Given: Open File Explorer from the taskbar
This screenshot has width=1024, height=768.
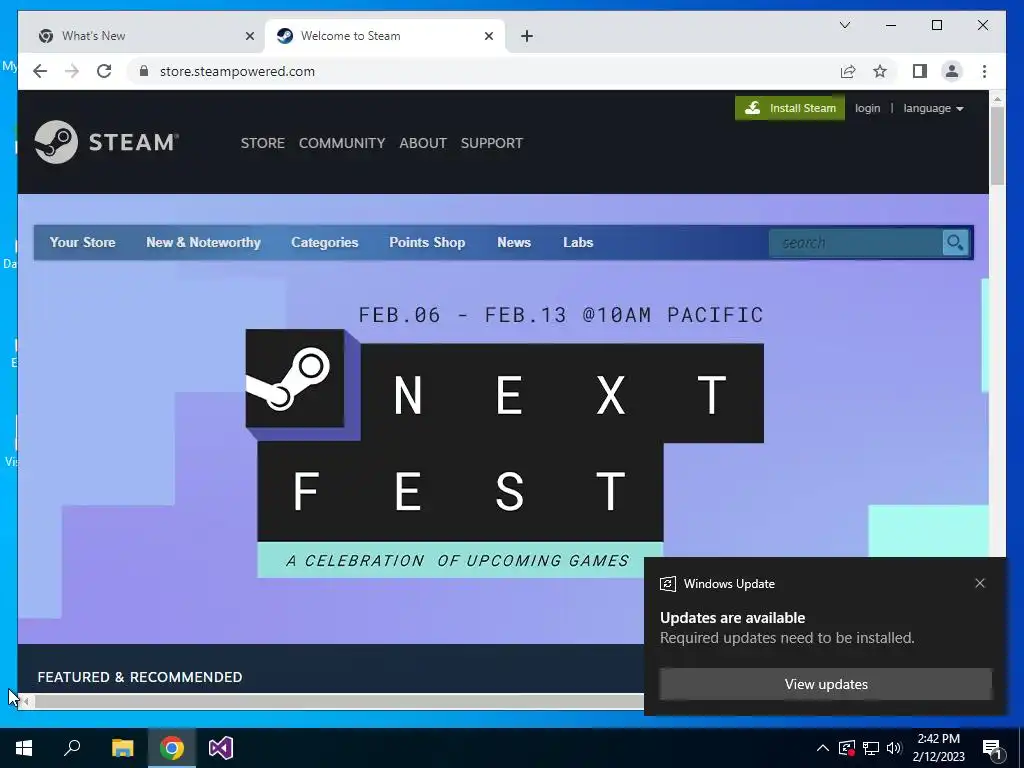Looking at the screenshot, I should (x=122, y=748).
